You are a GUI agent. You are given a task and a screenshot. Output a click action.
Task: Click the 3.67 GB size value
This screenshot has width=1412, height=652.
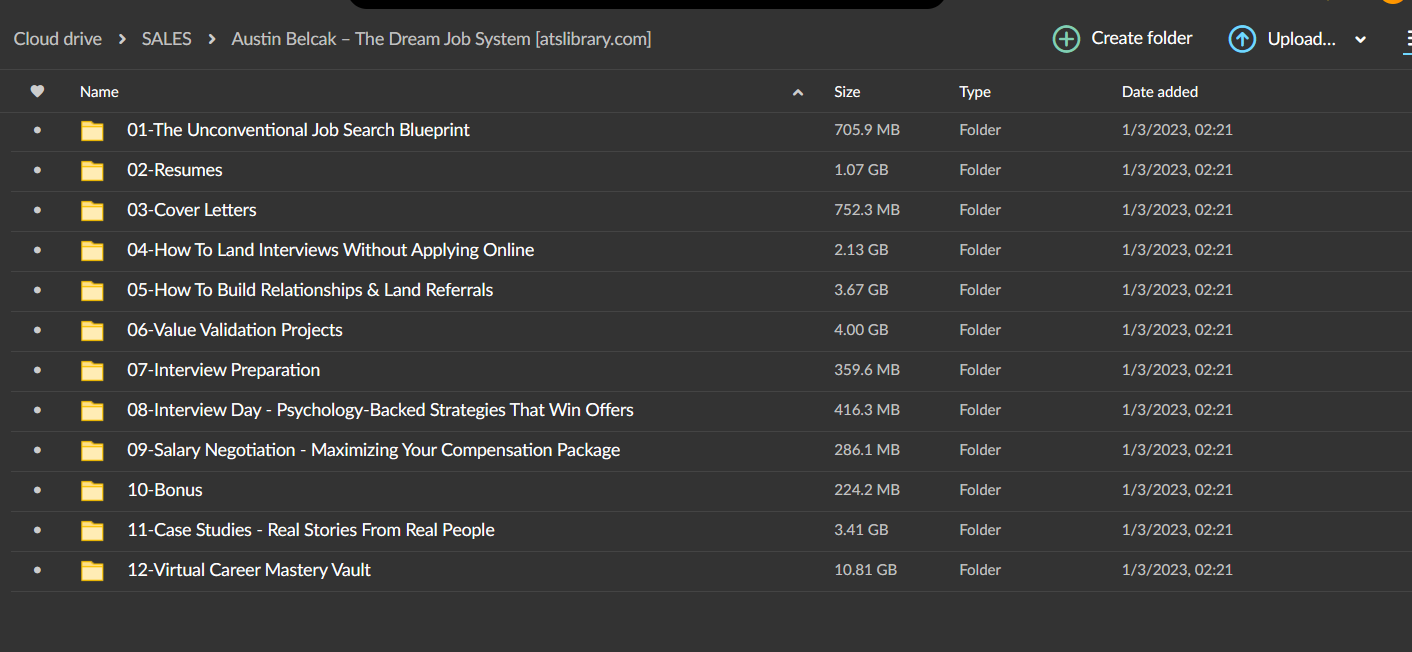click(861, 290)
